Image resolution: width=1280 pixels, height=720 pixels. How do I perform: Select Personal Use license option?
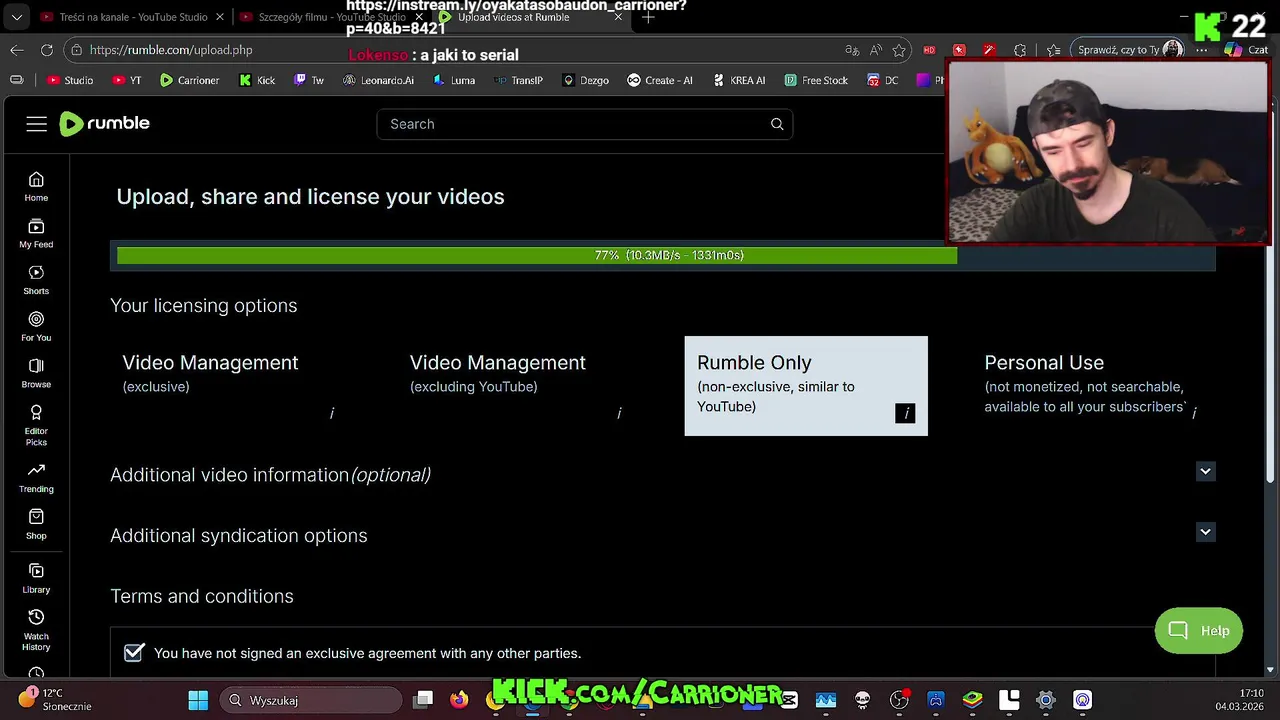(x=1093, y=386)
